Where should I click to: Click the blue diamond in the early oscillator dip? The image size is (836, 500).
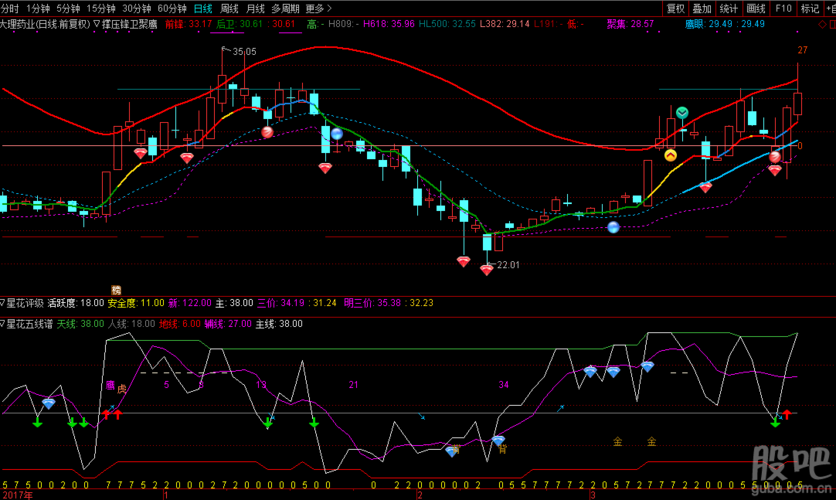pos(49,404)
